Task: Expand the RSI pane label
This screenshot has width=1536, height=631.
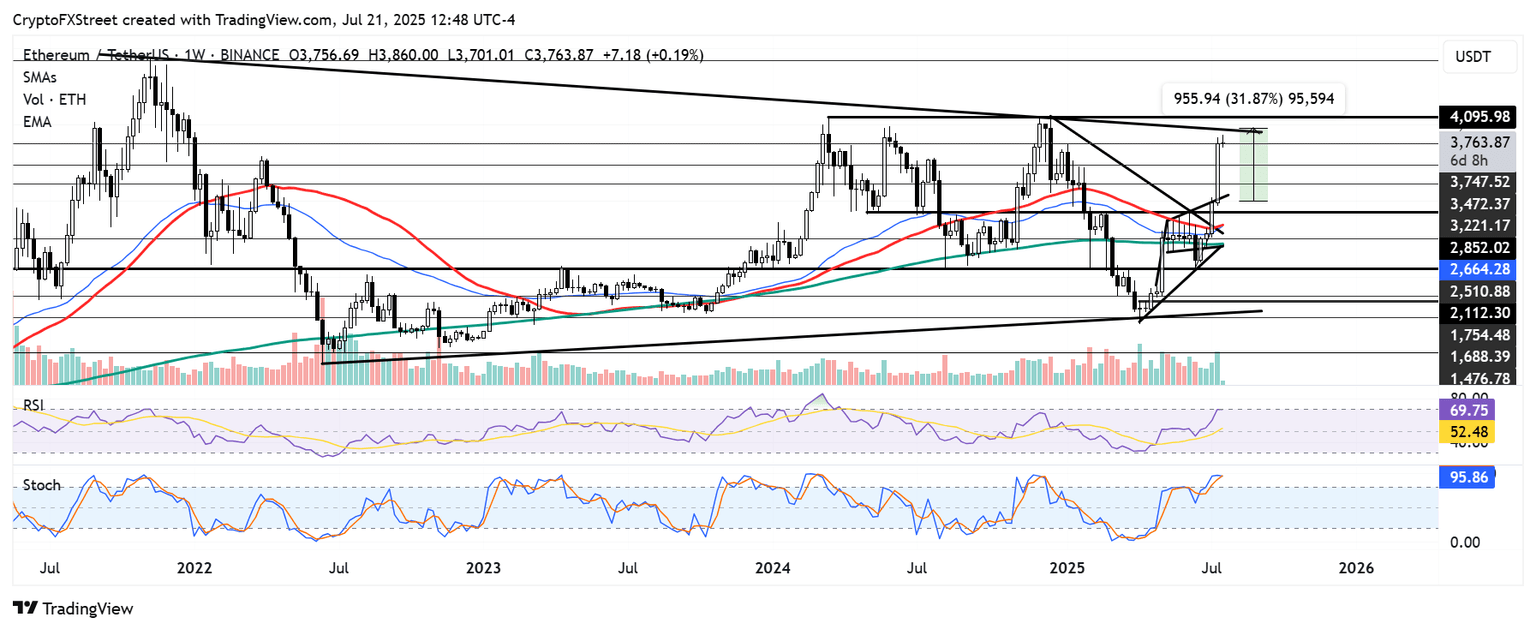Action: click(x=35, y=406)
